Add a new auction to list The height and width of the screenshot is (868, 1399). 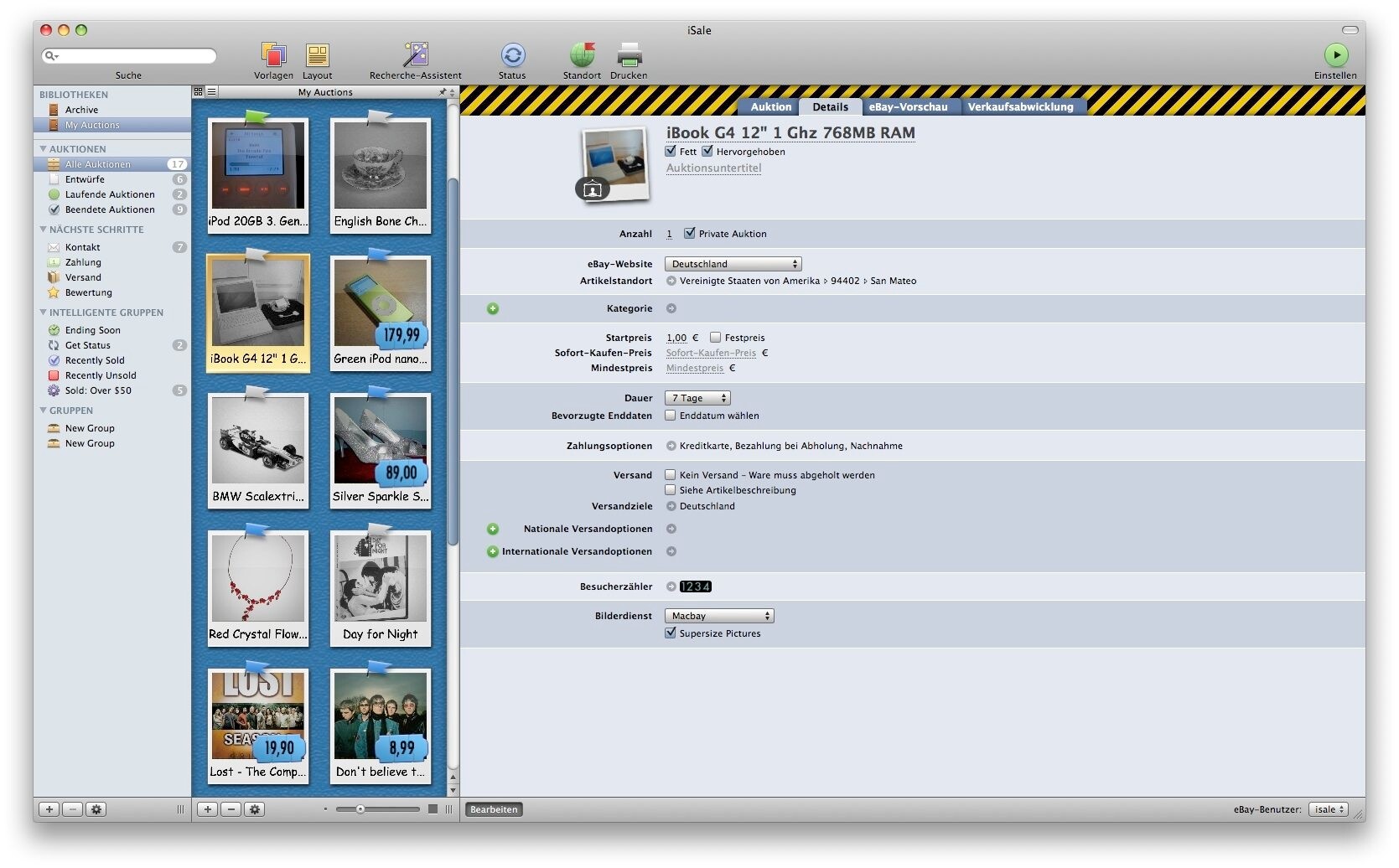pyautogui.click(x=208, y=809)
